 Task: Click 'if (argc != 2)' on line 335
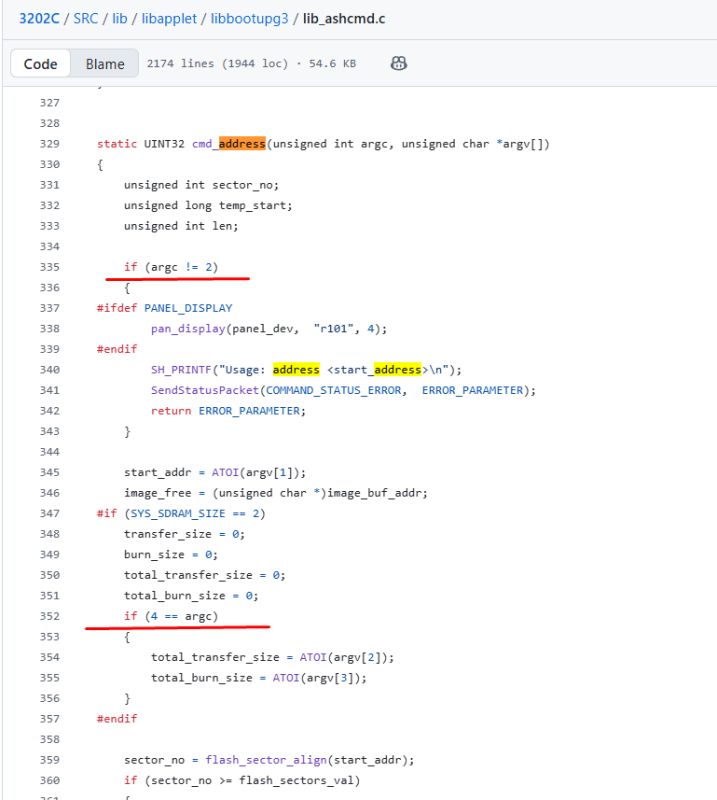(x=171, y=267)
